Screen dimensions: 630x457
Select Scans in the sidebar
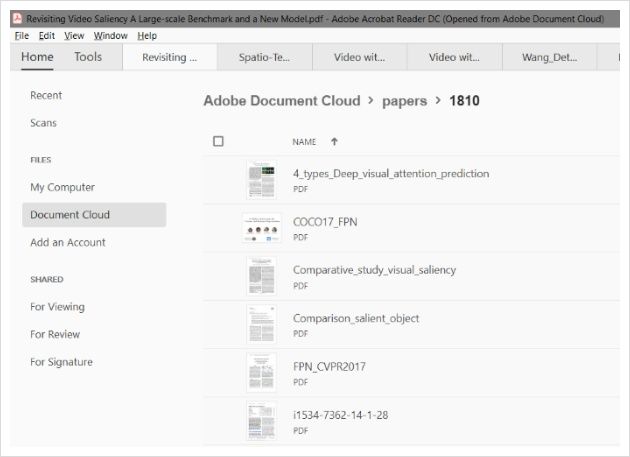click(x=43, y=123)
